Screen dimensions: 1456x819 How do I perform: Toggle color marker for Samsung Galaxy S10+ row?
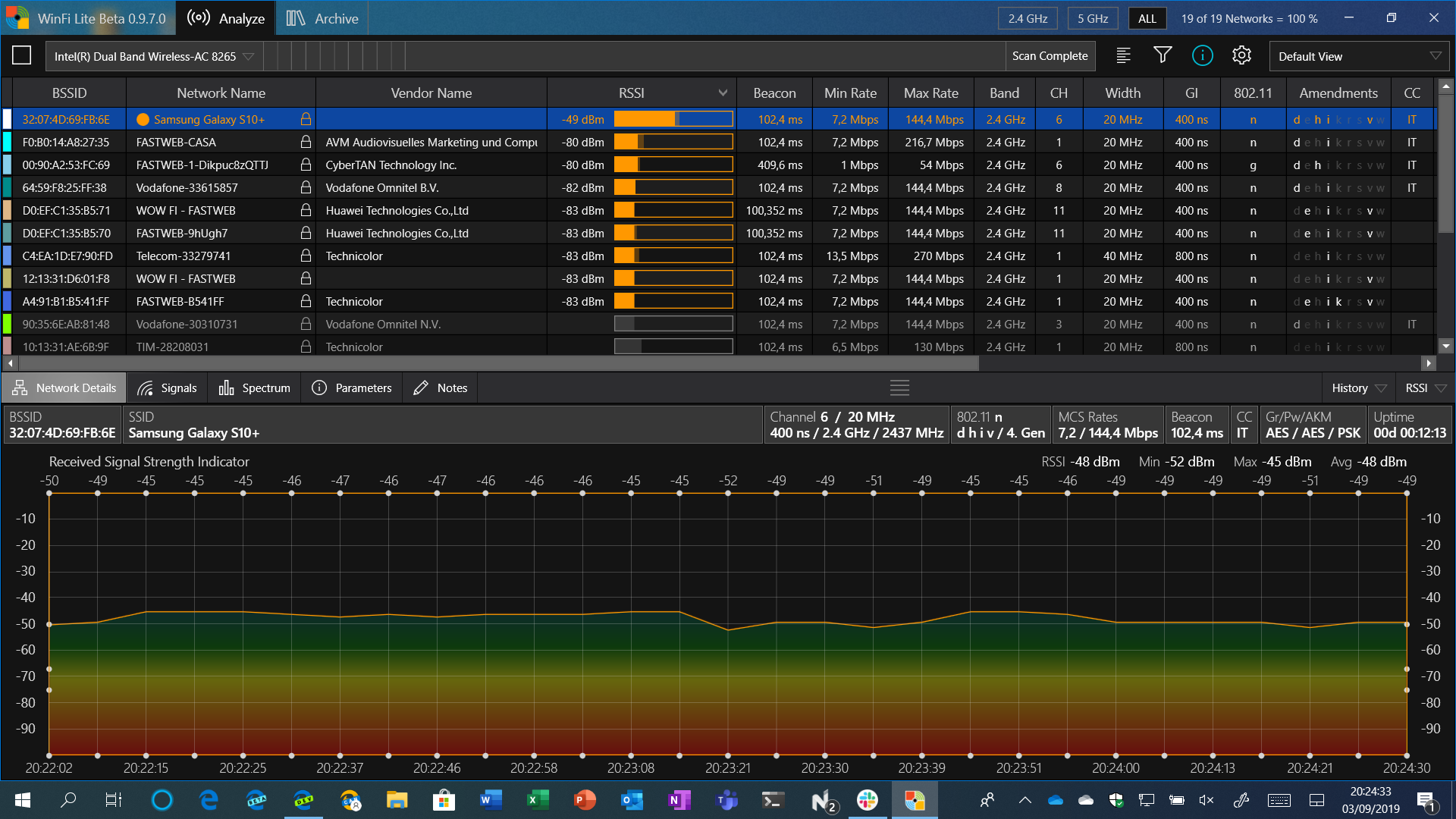8,119
